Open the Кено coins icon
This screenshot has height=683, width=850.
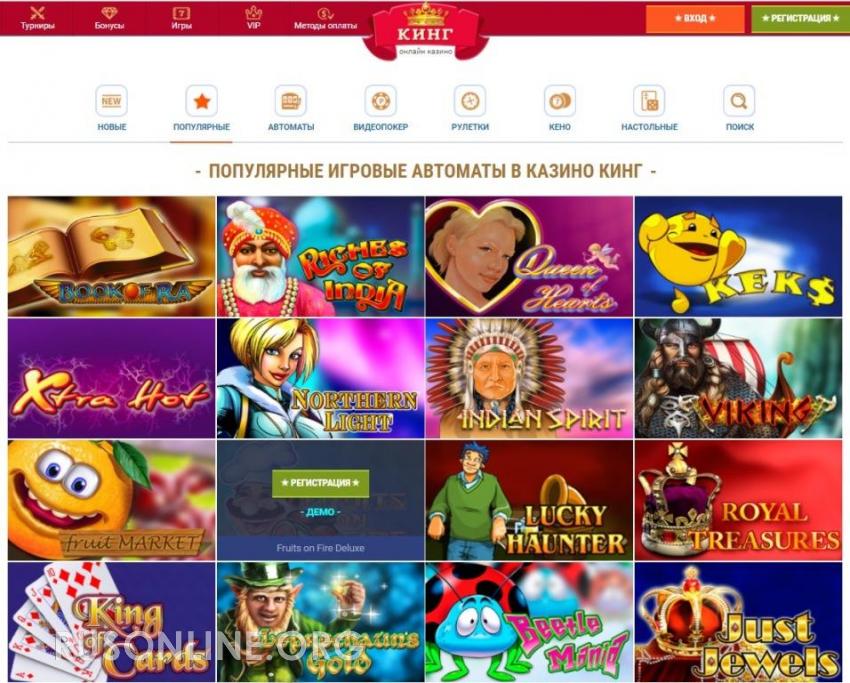(x=559, y=101)
